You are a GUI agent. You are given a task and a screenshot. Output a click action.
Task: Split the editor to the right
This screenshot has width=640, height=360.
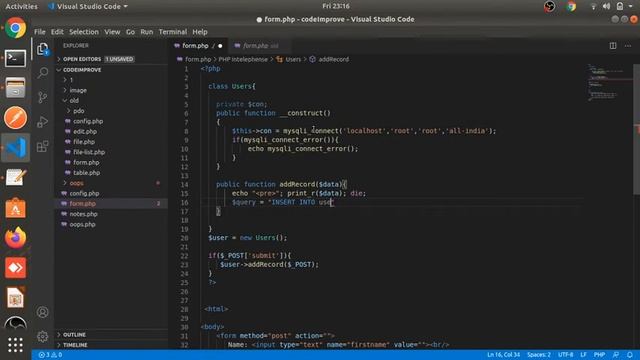coord(613,46)
